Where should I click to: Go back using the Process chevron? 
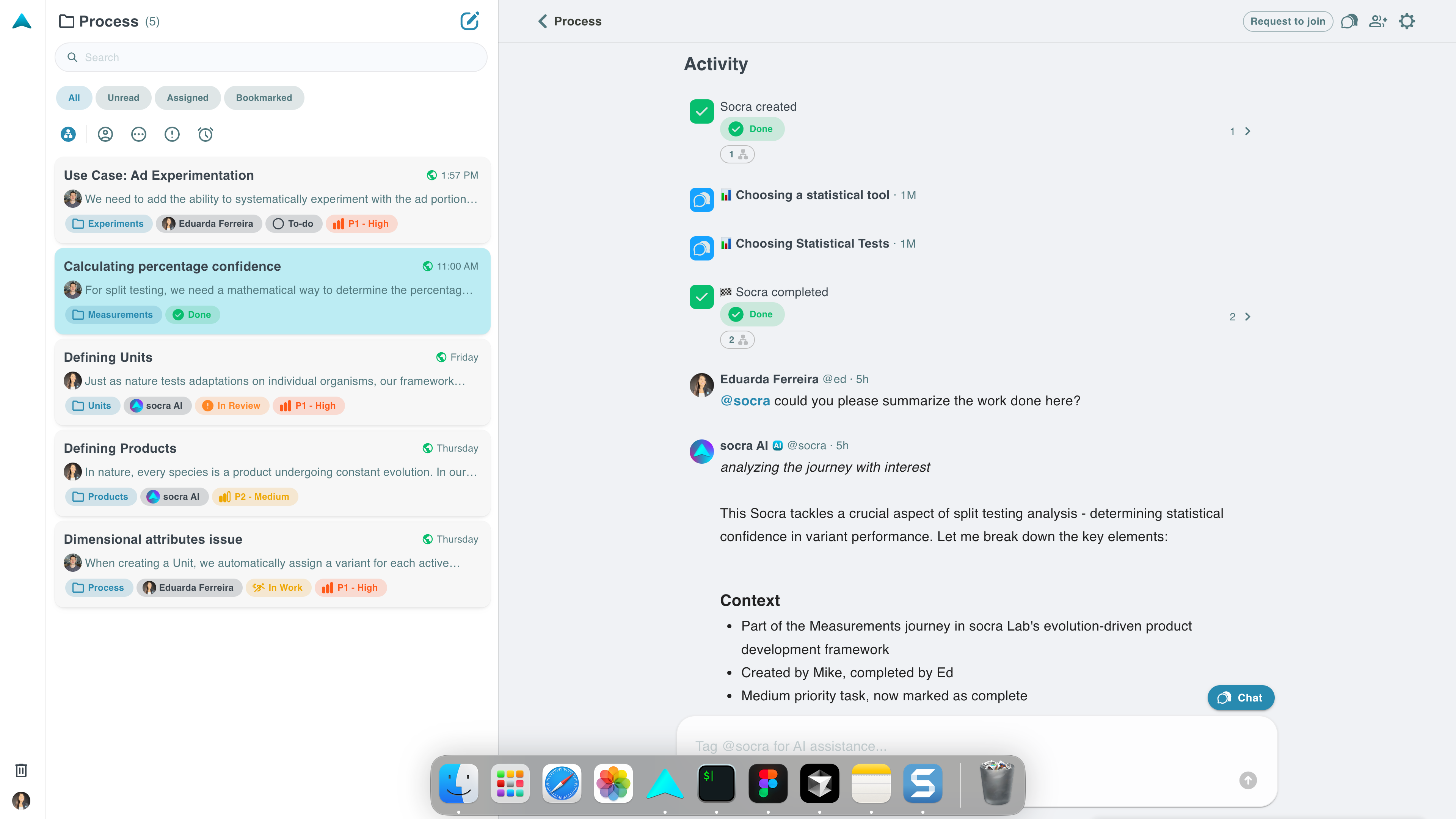pos(543,21)
